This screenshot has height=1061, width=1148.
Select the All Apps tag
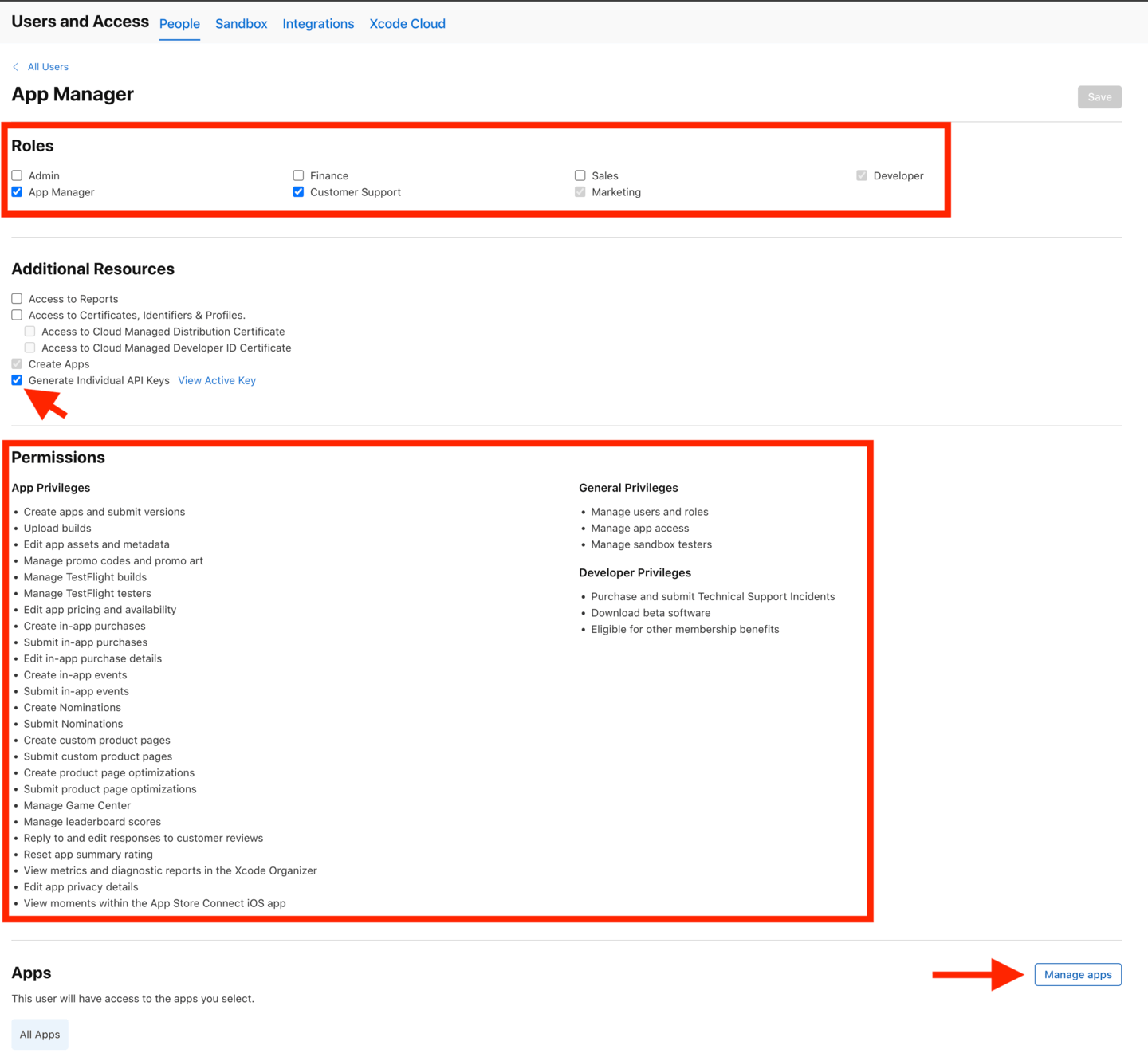tap(40, 1035)
